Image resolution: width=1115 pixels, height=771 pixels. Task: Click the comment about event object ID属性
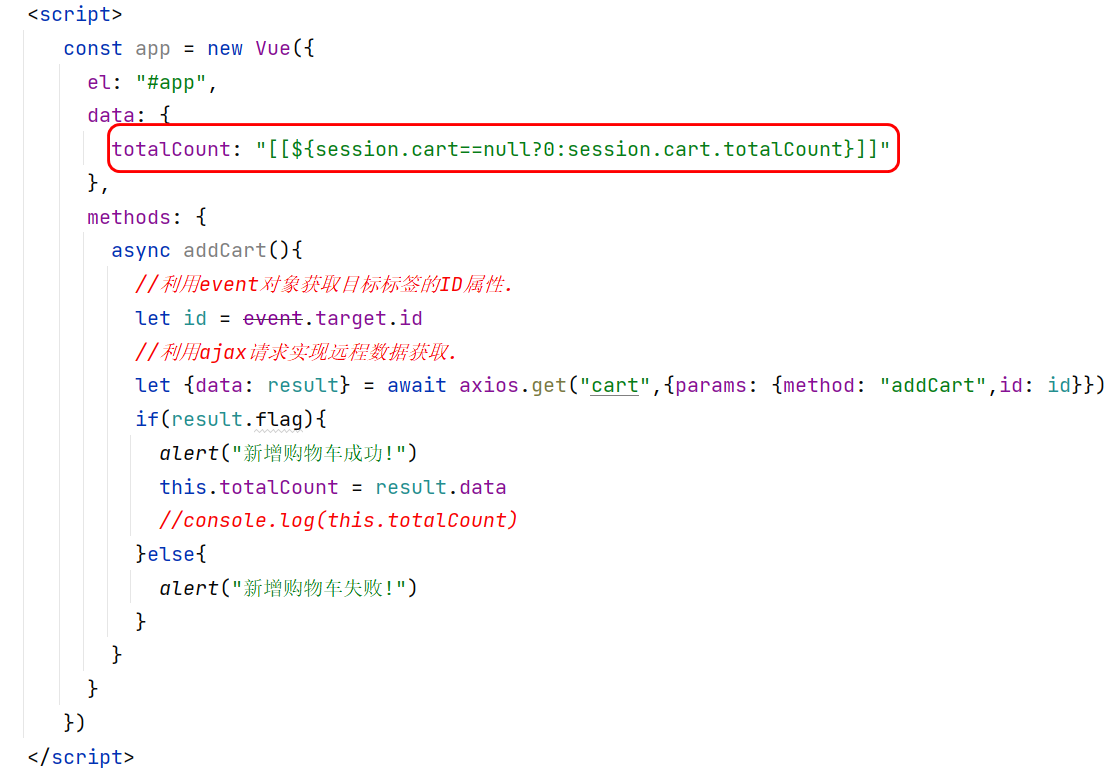tap(324, 285)
